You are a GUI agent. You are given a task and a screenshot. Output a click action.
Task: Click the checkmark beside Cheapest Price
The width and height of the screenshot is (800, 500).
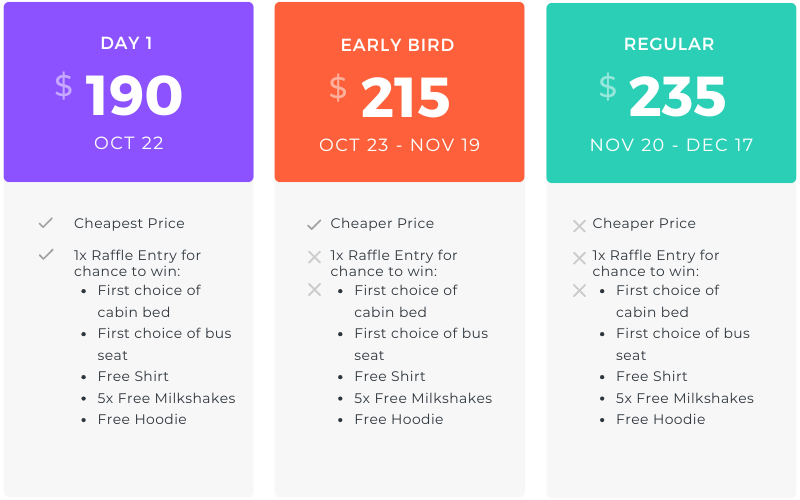[45, 223]
